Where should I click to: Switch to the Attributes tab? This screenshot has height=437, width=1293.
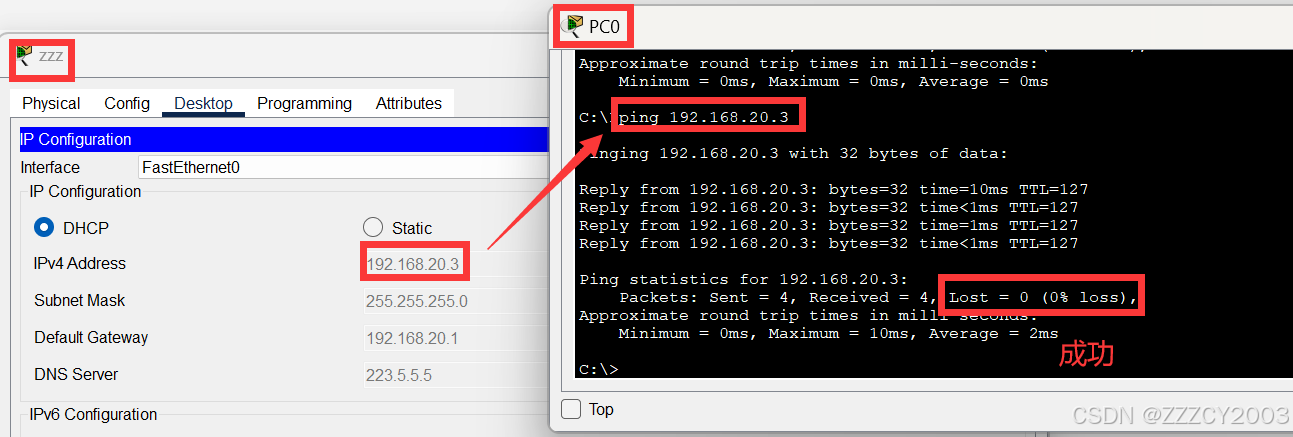(x=408, y=103)
